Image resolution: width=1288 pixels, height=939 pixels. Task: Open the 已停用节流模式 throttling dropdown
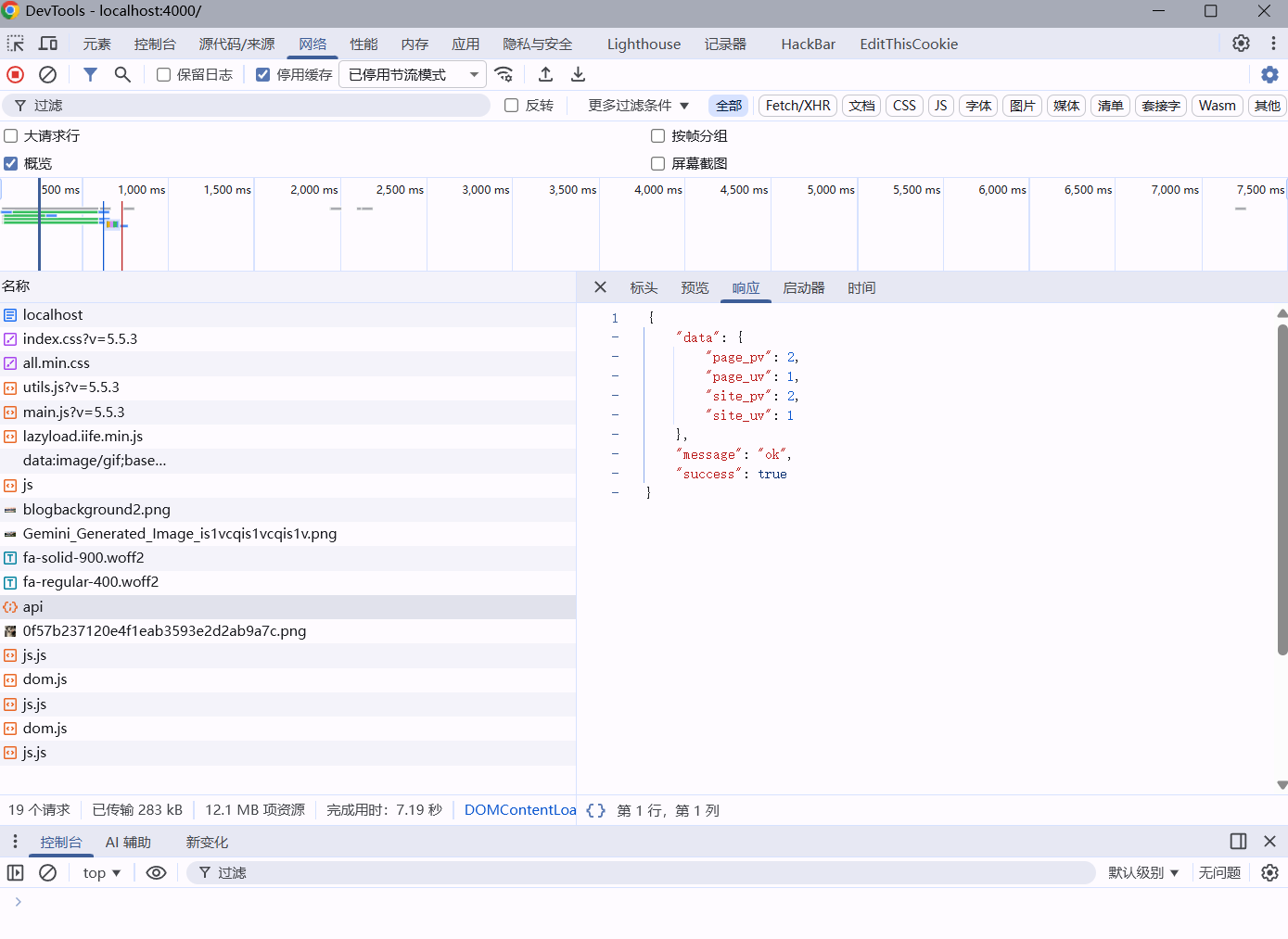[413, 74]
